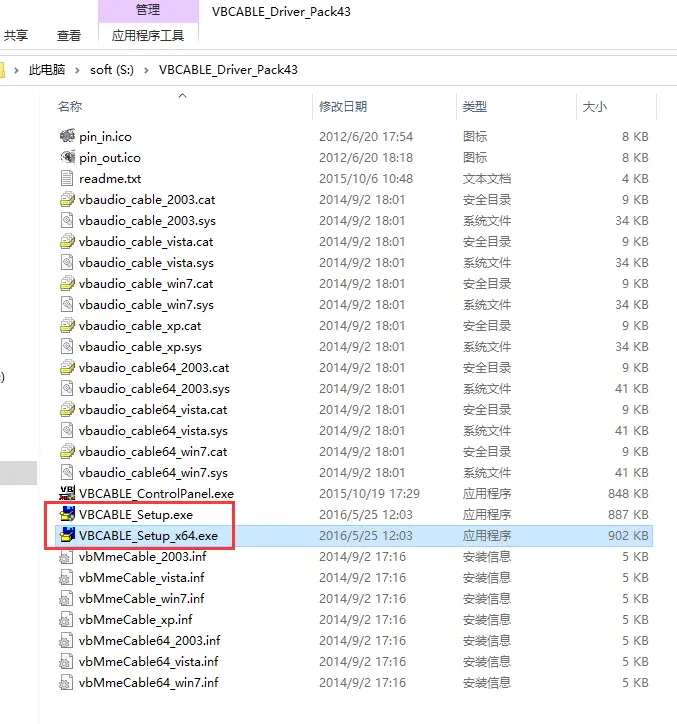The width and height of the screenshot is (677, 724).
Task: Click the vbaudio_cable_win7.cat catalog icon
Action: point(67,284)
